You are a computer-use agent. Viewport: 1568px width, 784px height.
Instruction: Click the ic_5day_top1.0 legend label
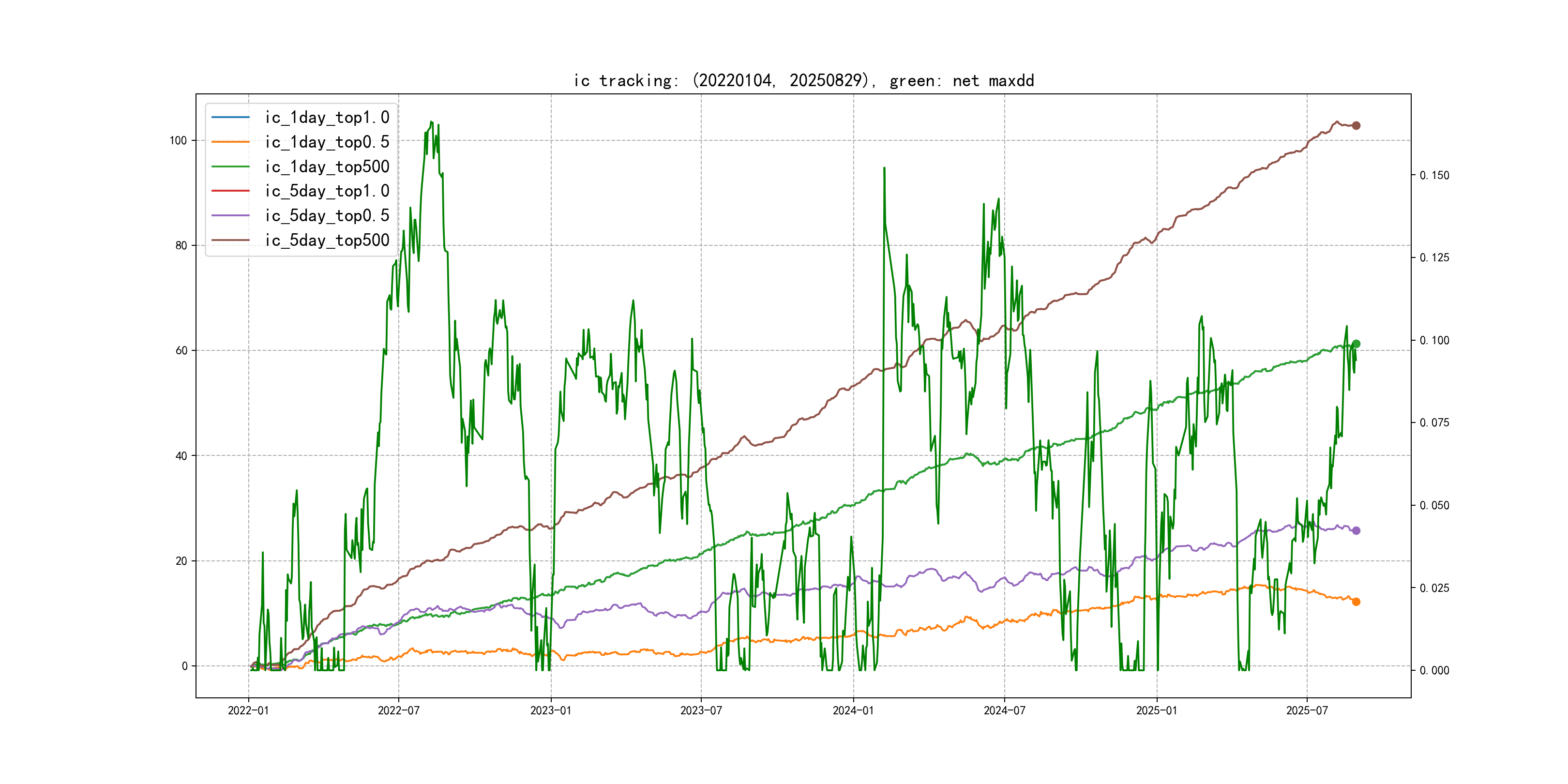327,191
